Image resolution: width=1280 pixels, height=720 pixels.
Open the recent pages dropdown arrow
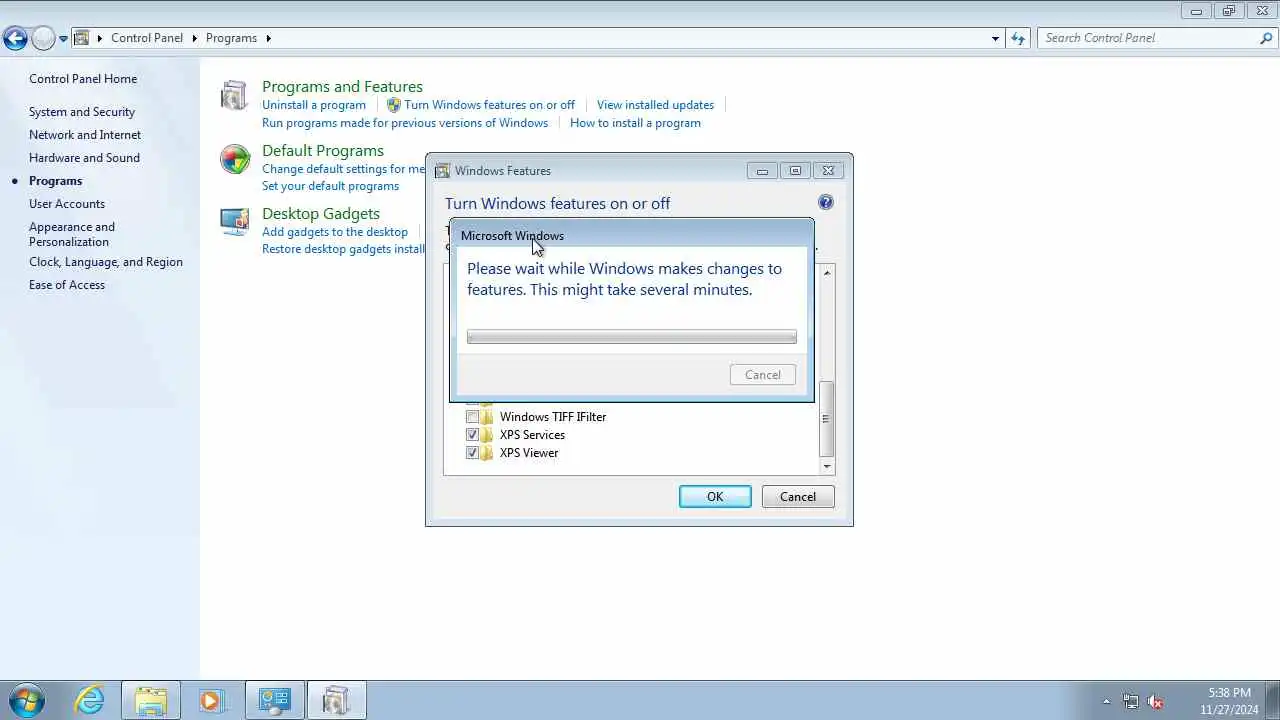pos(63,39)
